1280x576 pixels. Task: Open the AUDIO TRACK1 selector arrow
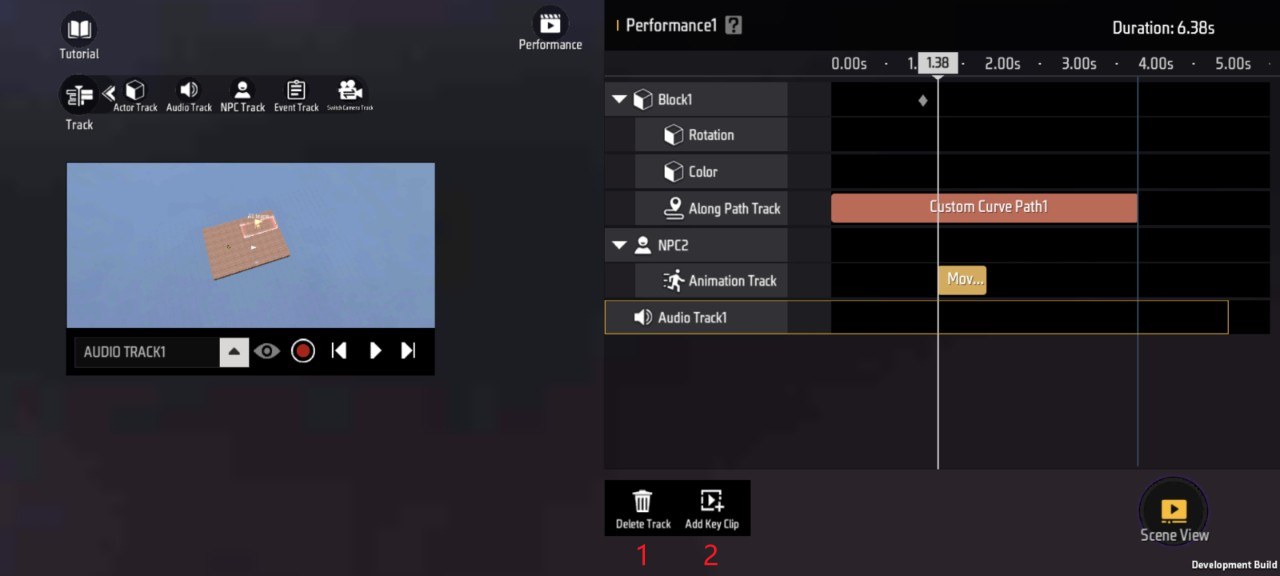click(x=234, y=352)
